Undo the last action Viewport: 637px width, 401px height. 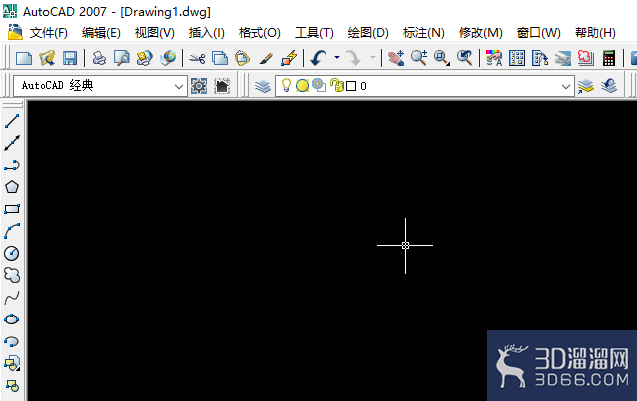[318, 58]
